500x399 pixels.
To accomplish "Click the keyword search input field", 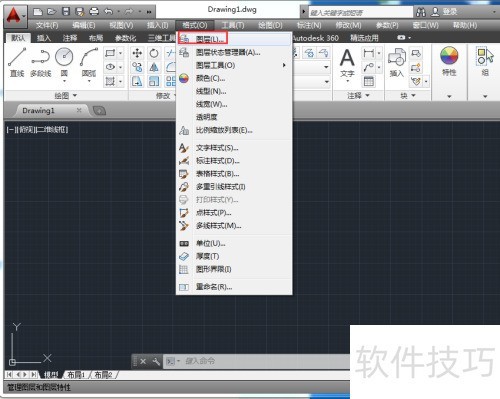I will click(361, 12).
